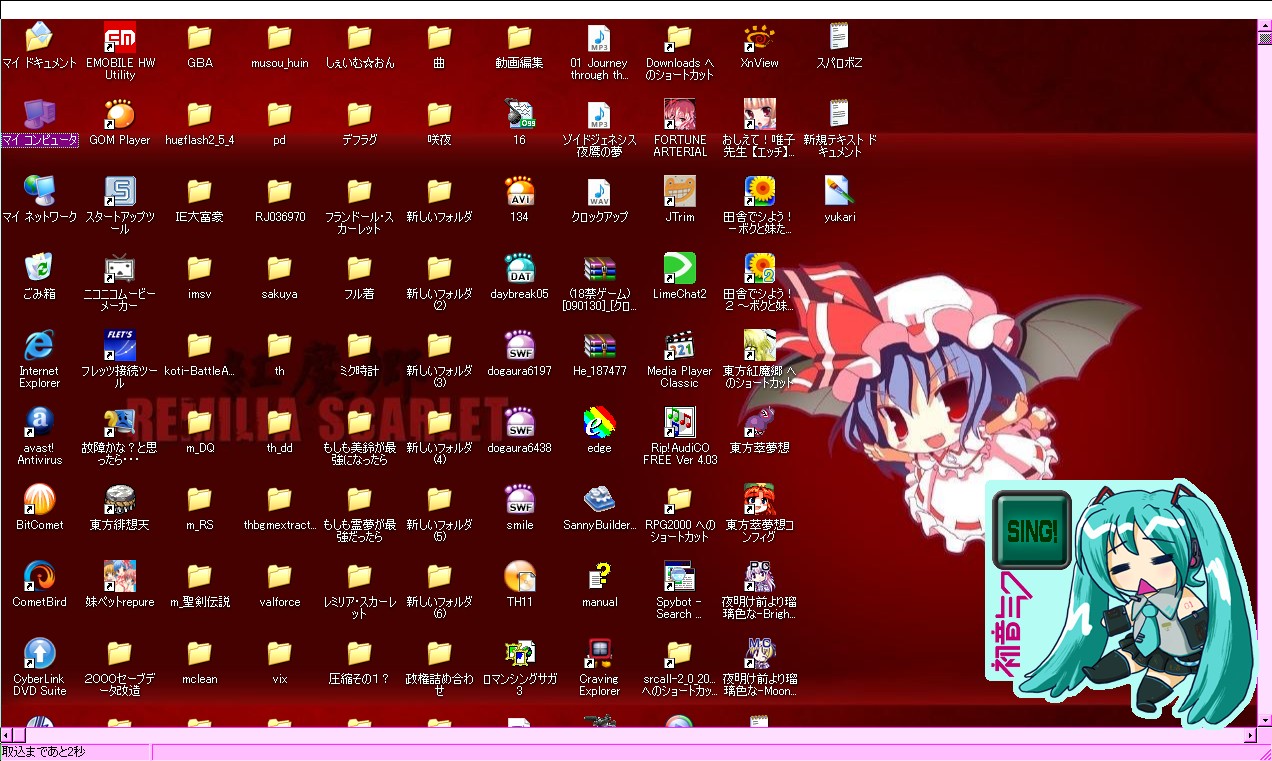Open ロマンシングサガ3 icon

(x=520, y=654)
